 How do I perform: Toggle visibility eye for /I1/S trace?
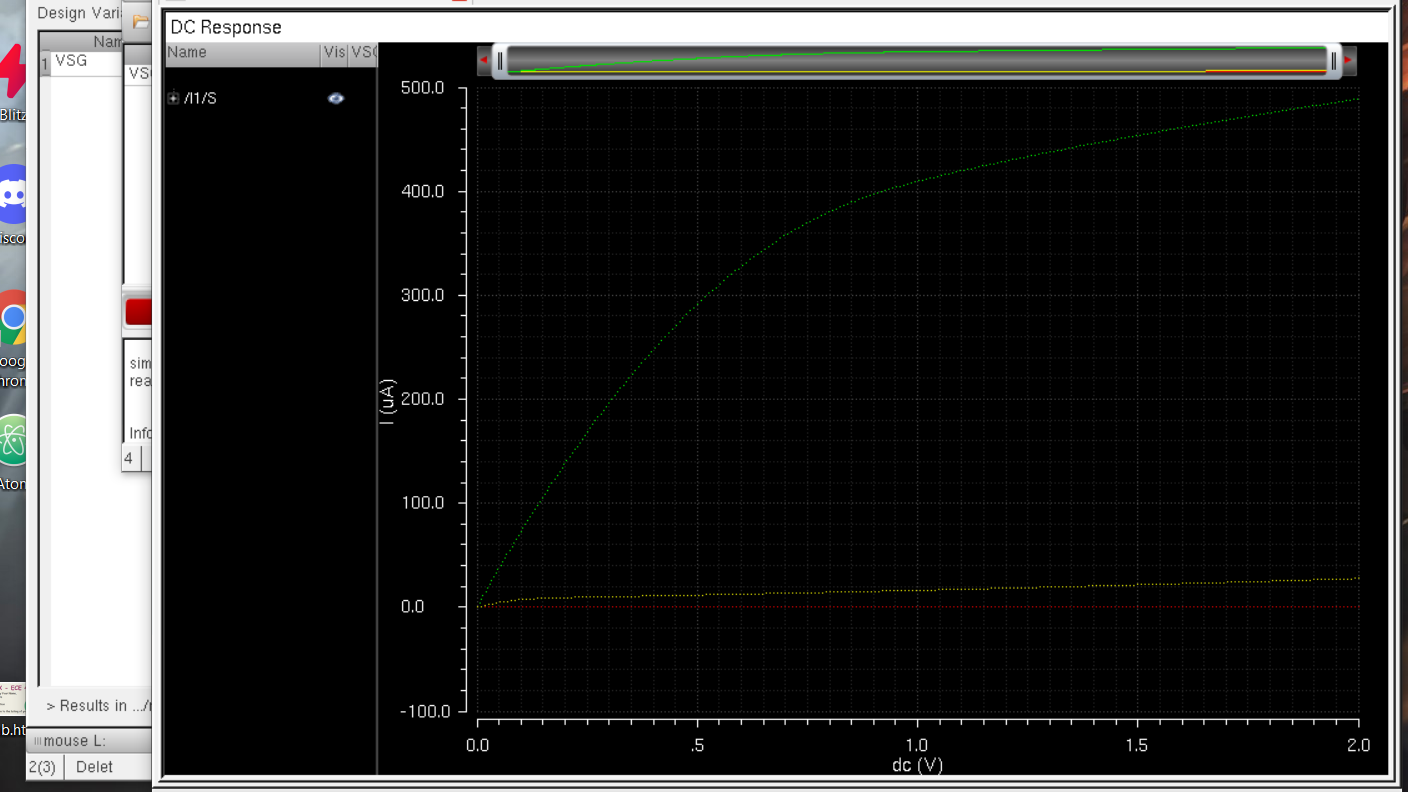(x=336, y=98)
